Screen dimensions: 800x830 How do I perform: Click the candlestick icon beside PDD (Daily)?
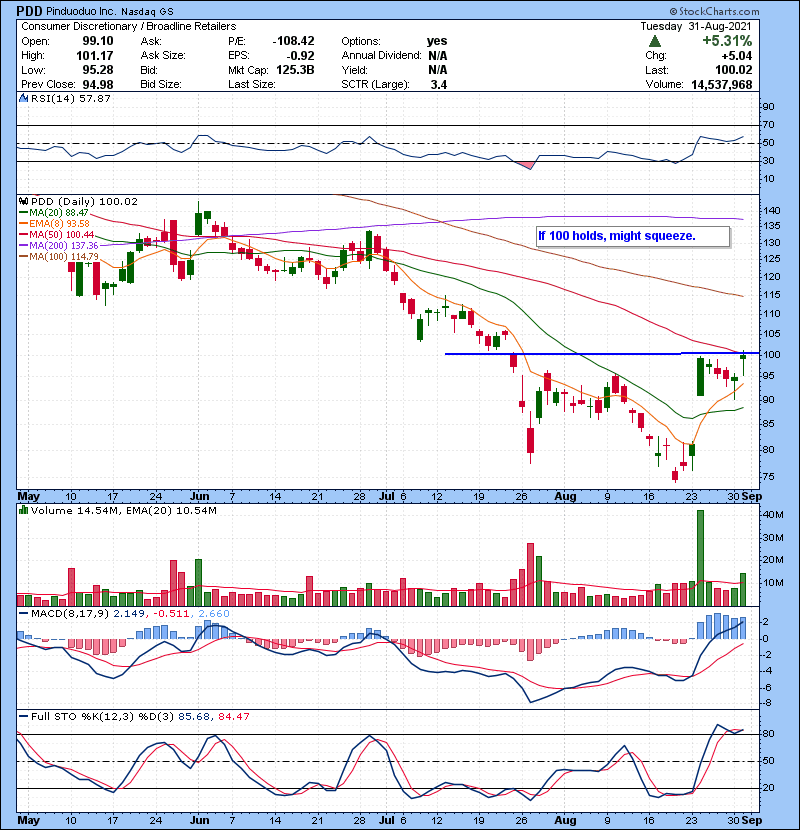click(23, 201)
